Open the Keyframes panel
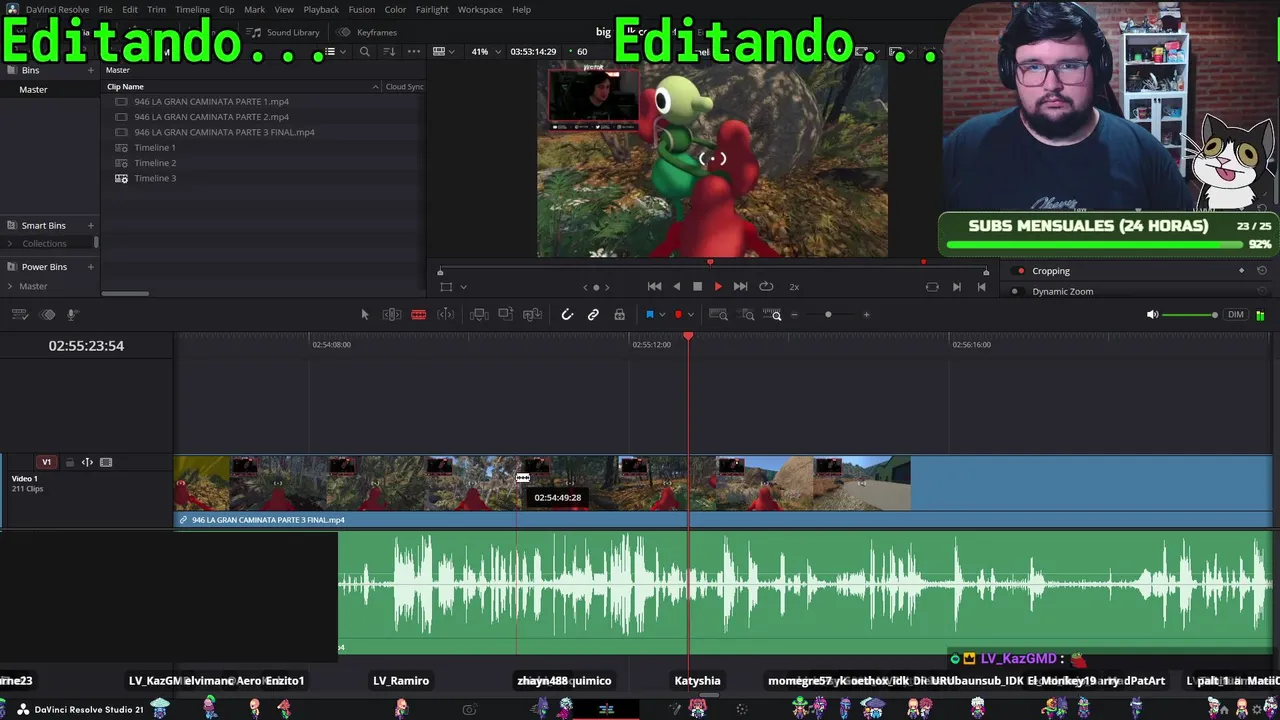 [x=367, y=32]
